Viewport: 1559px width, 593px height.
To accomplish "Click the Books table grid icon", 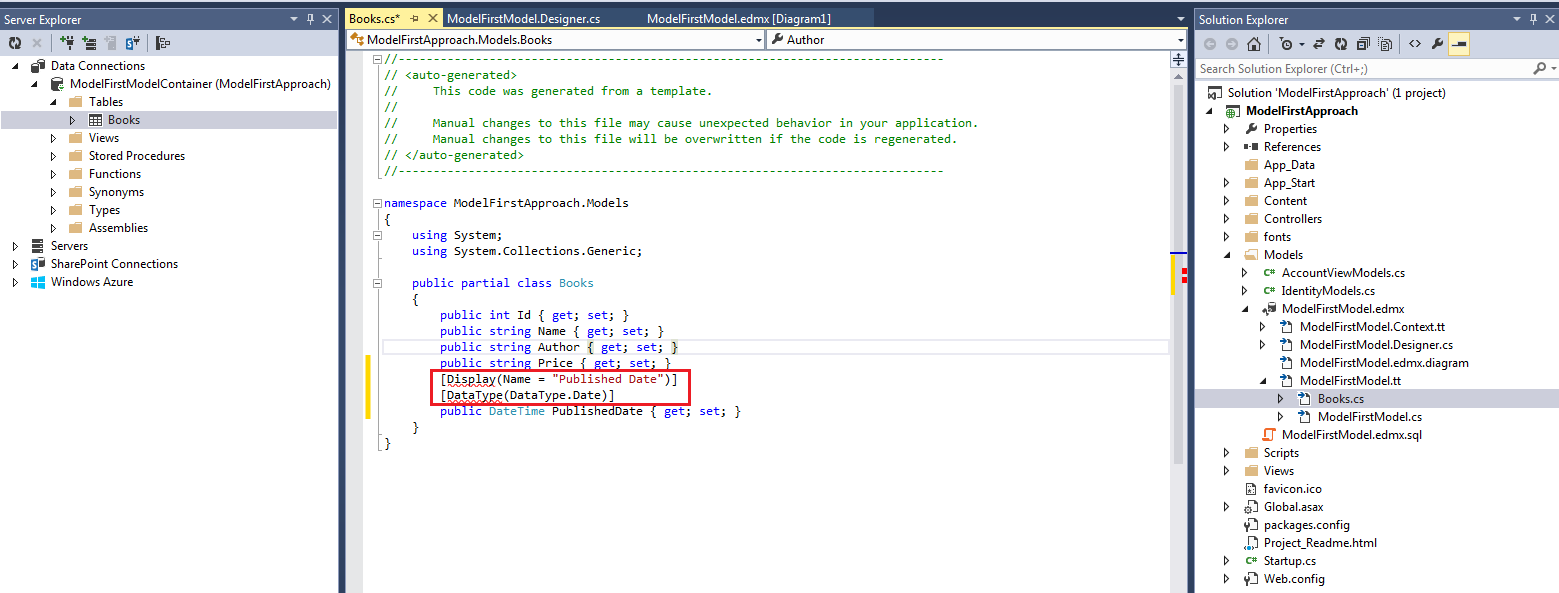I will point(96,120).
